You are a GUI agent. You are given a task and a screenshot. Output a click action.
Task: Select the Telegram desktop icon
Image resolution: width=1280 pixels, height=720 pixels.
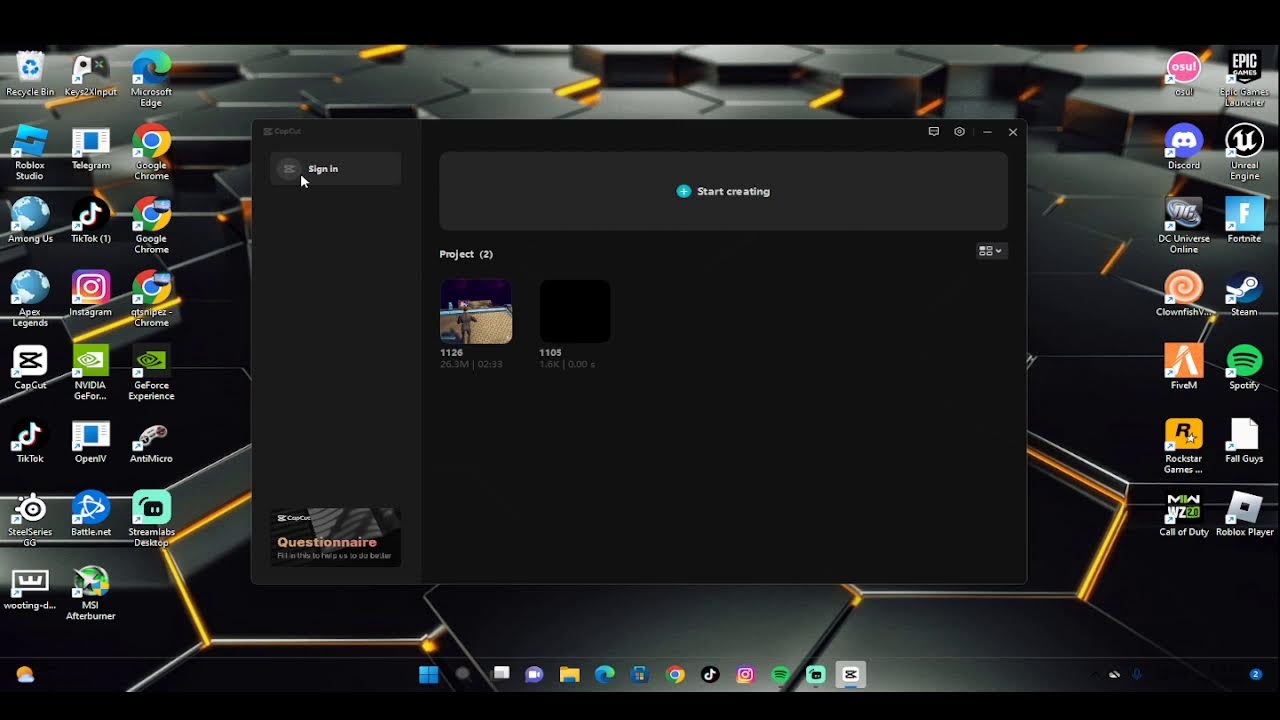click(91, 149)
